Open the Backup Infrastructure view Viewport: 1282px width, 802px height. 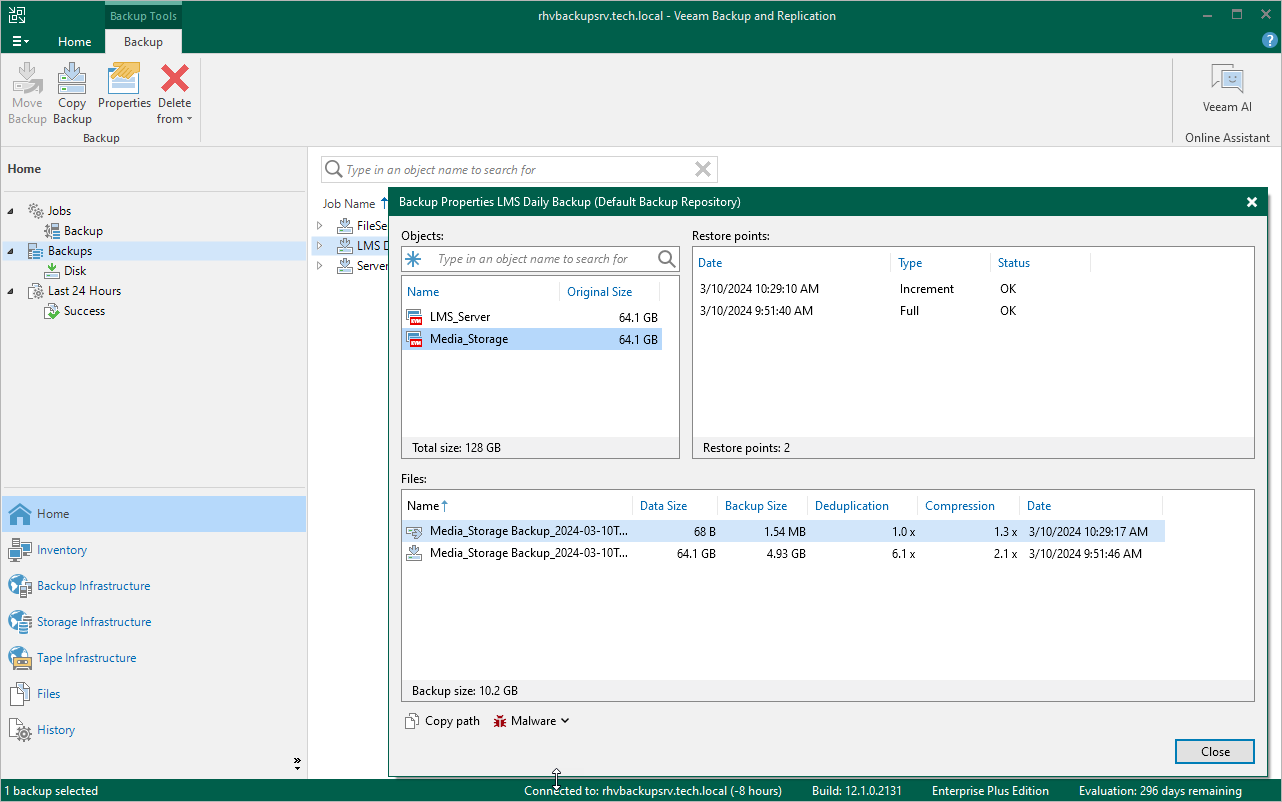point(93,586)
